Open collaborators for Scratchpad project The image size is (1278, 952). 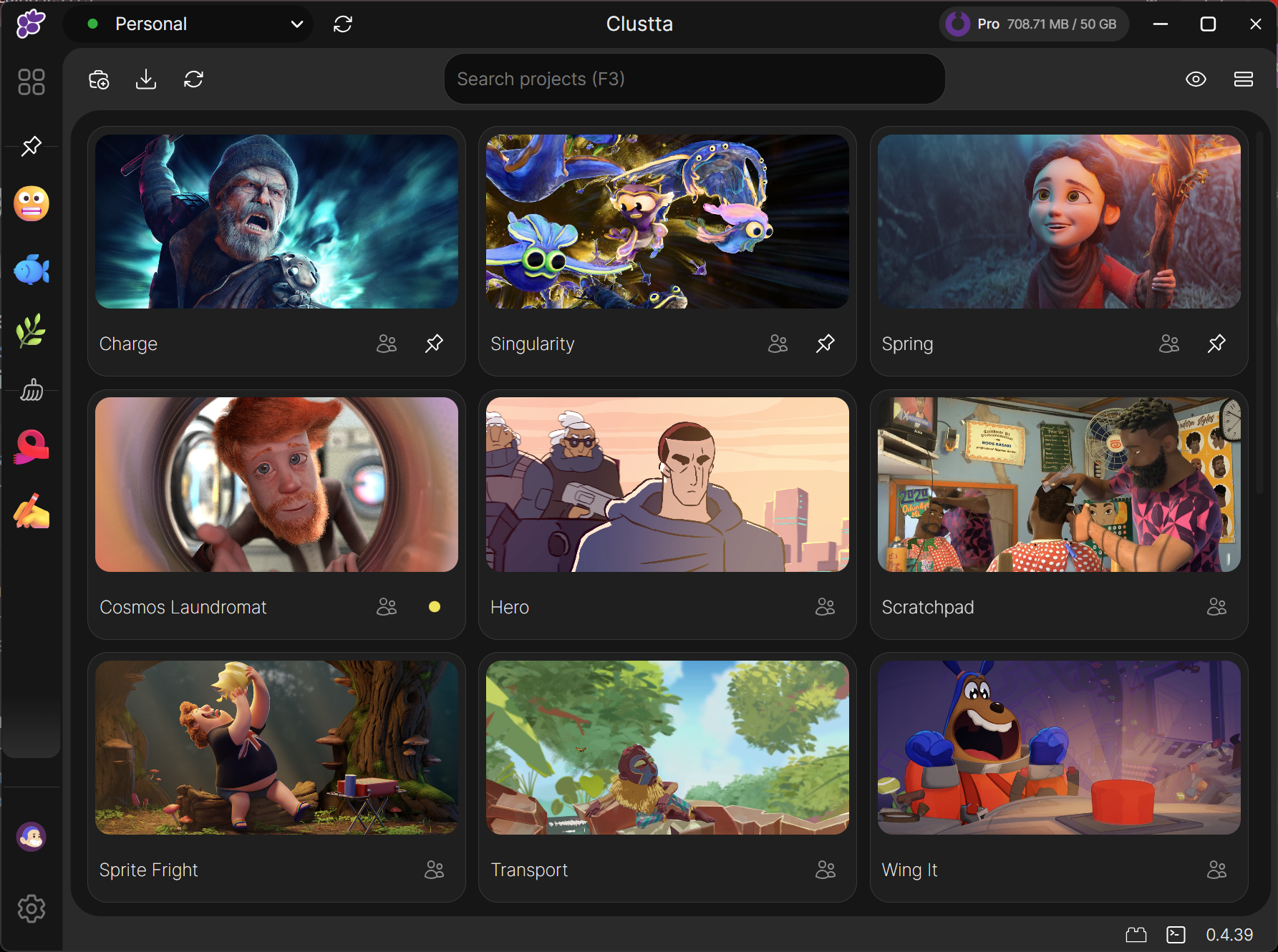(x=1217, y=607)
